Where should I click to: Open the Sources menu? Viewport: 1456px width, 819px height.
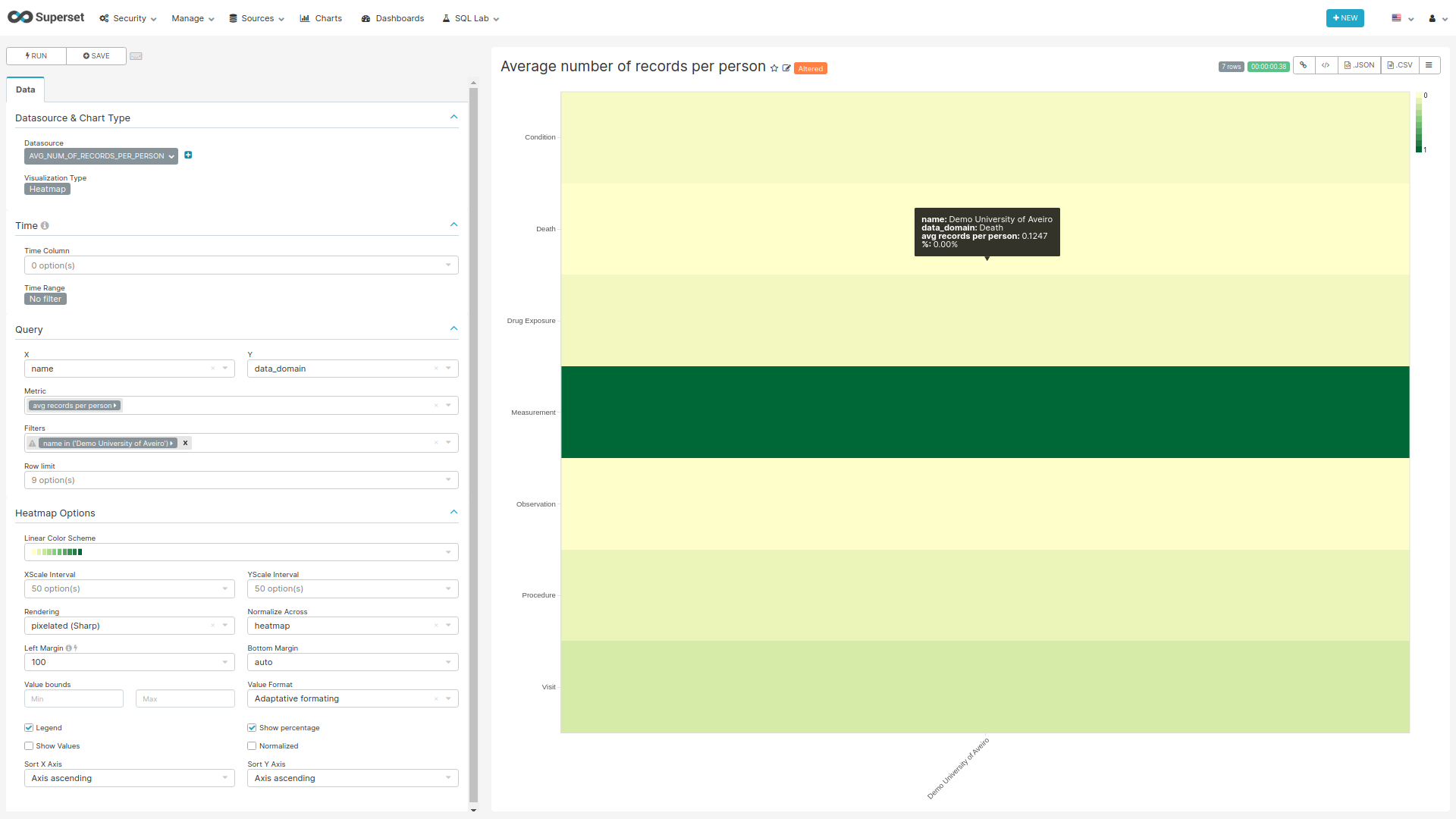(x=256, y=18)
